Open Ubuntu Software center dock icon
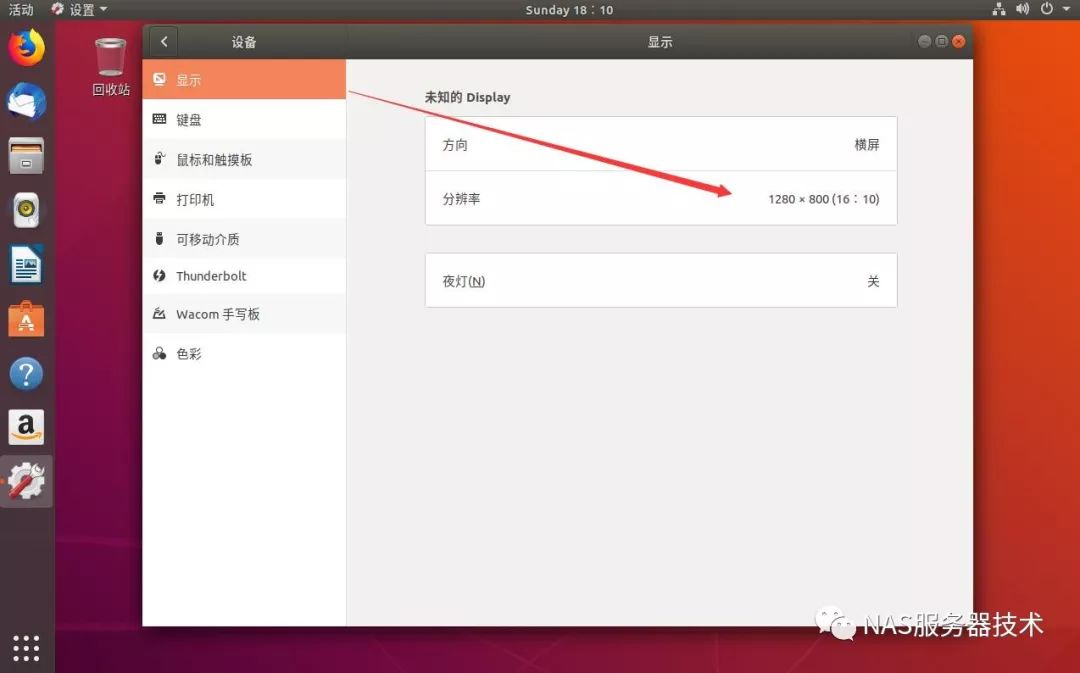This screenshot has height=673, width=1080. point(26,319)
